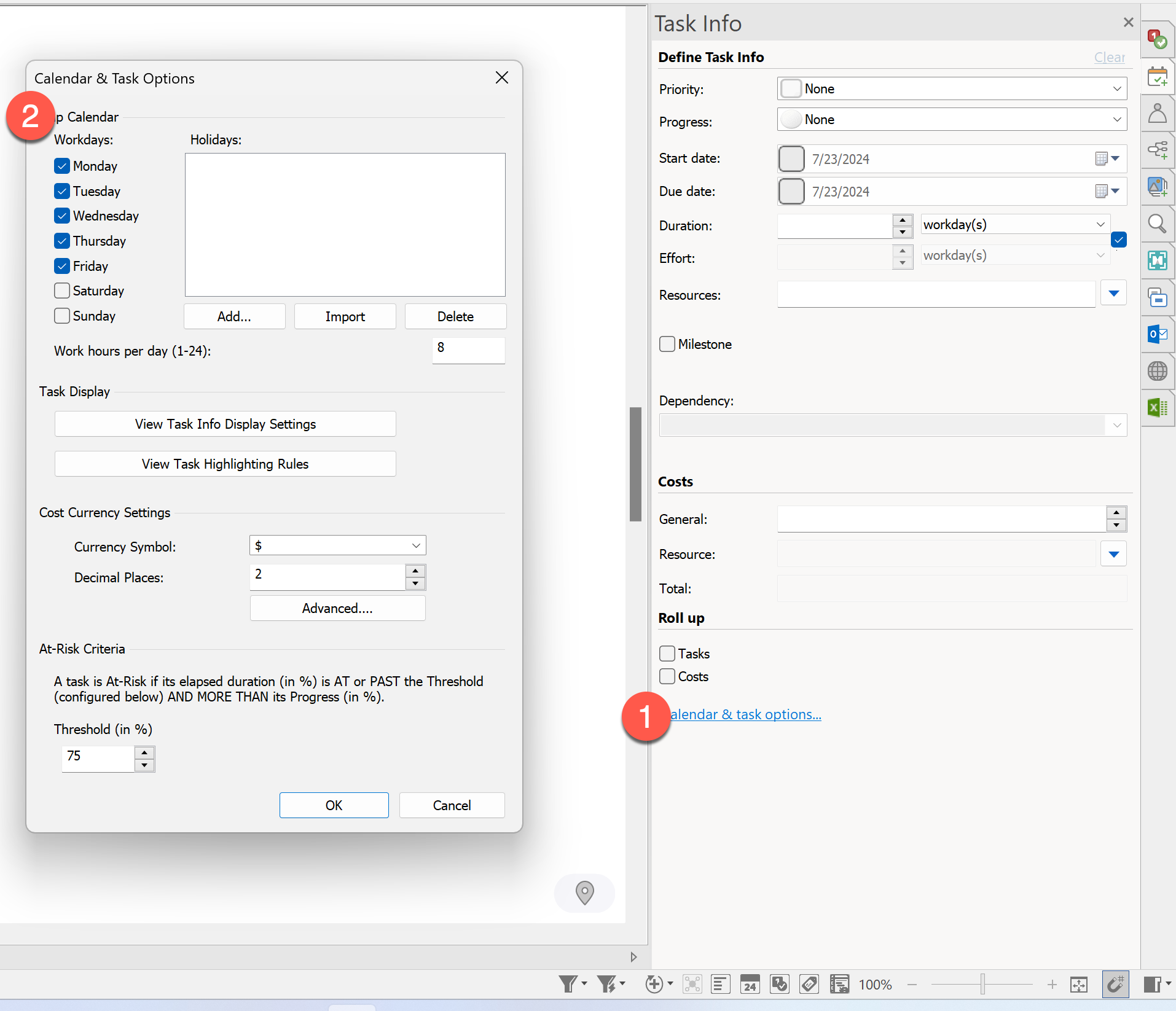1176x1011 pixels.
Task: Click the zoom out minus button
Action: [x=912, y=985]
